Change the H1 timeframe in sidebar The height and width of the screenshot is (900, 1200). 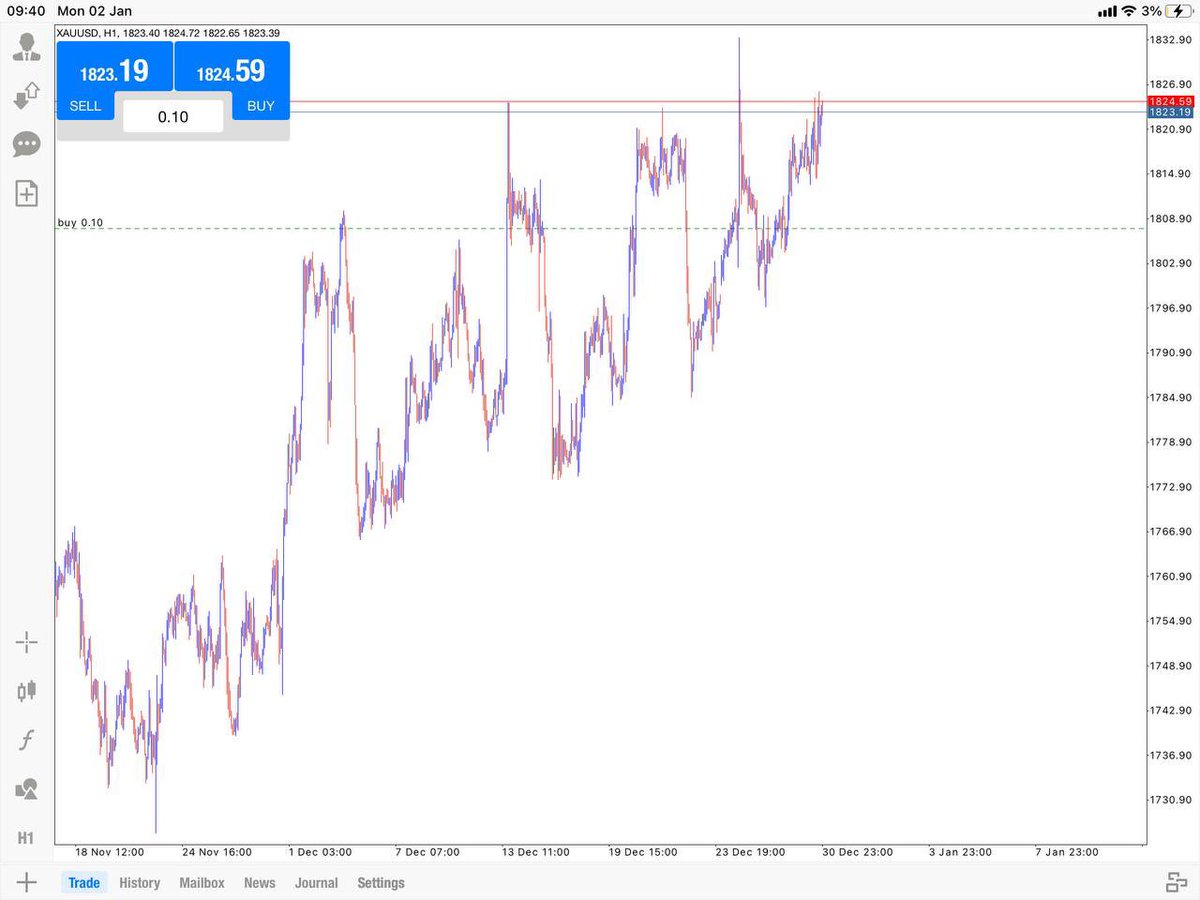(25, 837)
